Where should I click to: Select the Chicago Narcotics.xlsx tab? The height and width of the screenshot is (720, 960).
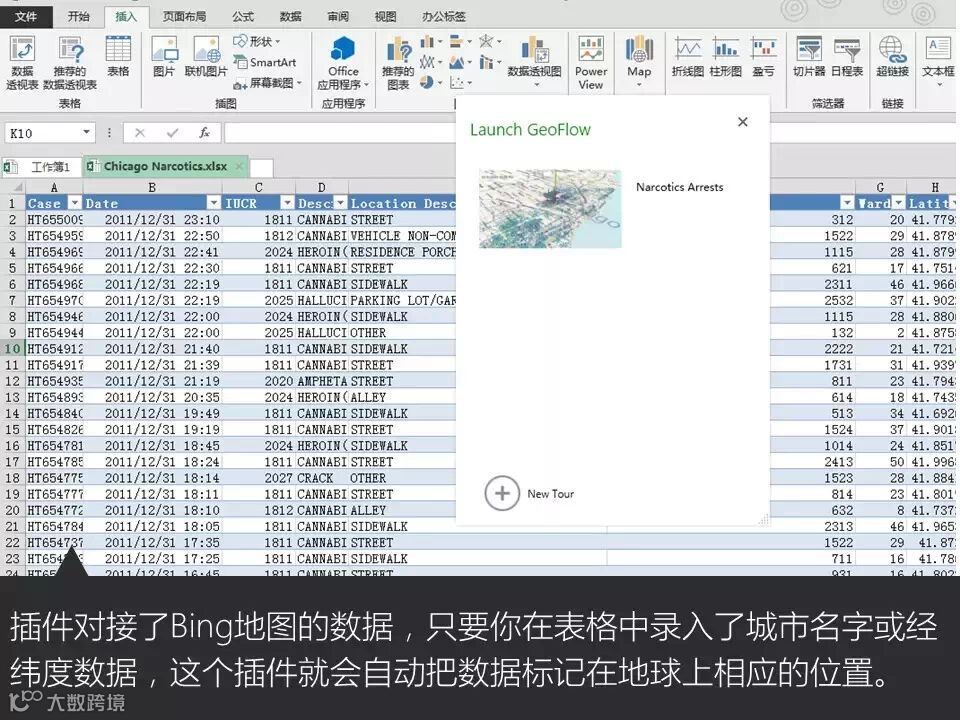165,167
